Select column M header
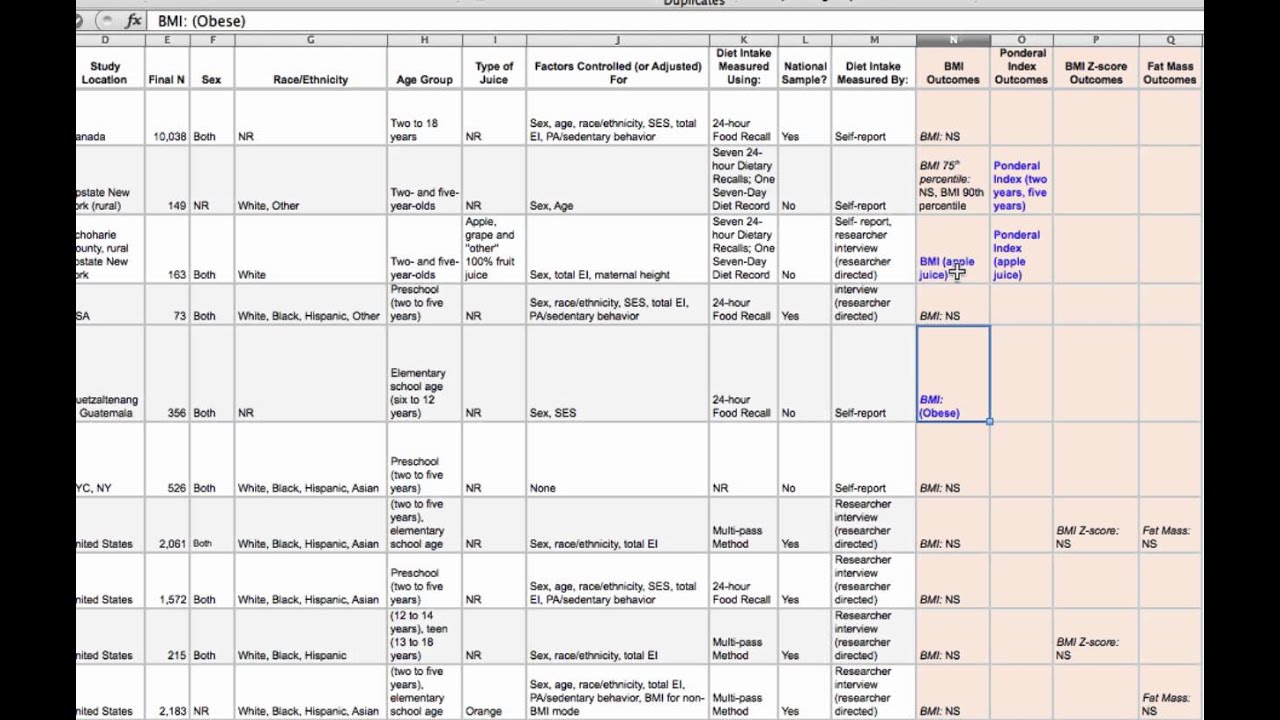This screenshot has height=720, width=1280. [x=873, y=40]
